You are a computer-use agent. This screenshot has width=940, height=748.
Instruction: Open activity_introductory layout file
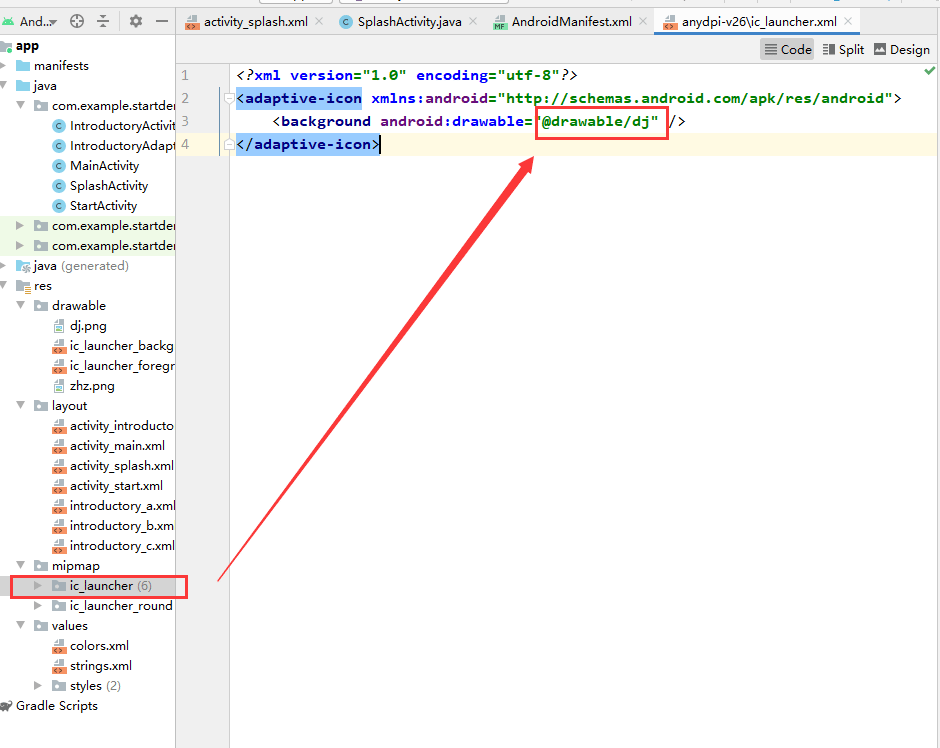[122, 426]
